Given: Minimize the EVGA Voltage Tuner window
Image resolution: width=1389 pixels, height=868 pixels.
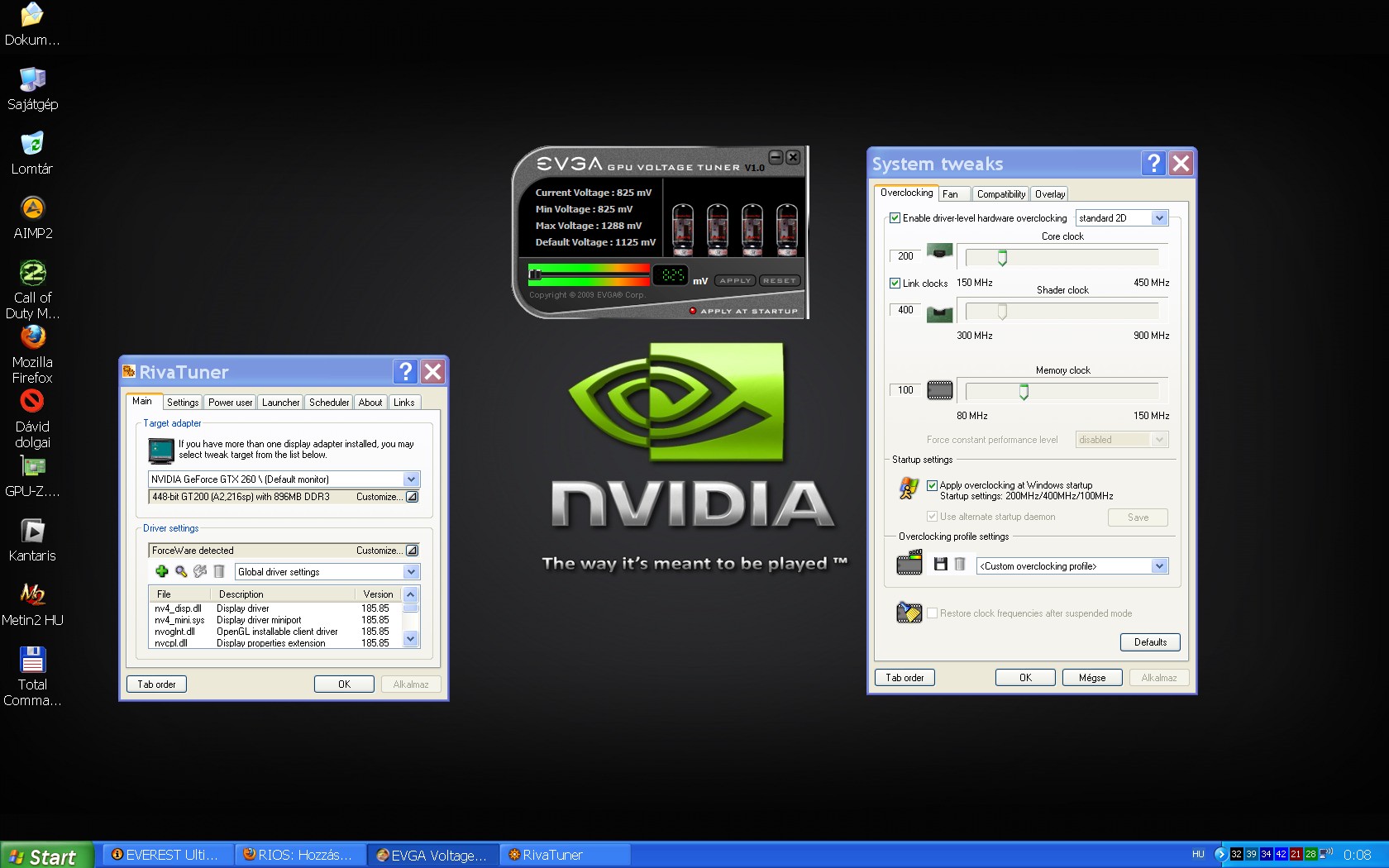Looking at the screenshot, I should (x=776, y=157).
